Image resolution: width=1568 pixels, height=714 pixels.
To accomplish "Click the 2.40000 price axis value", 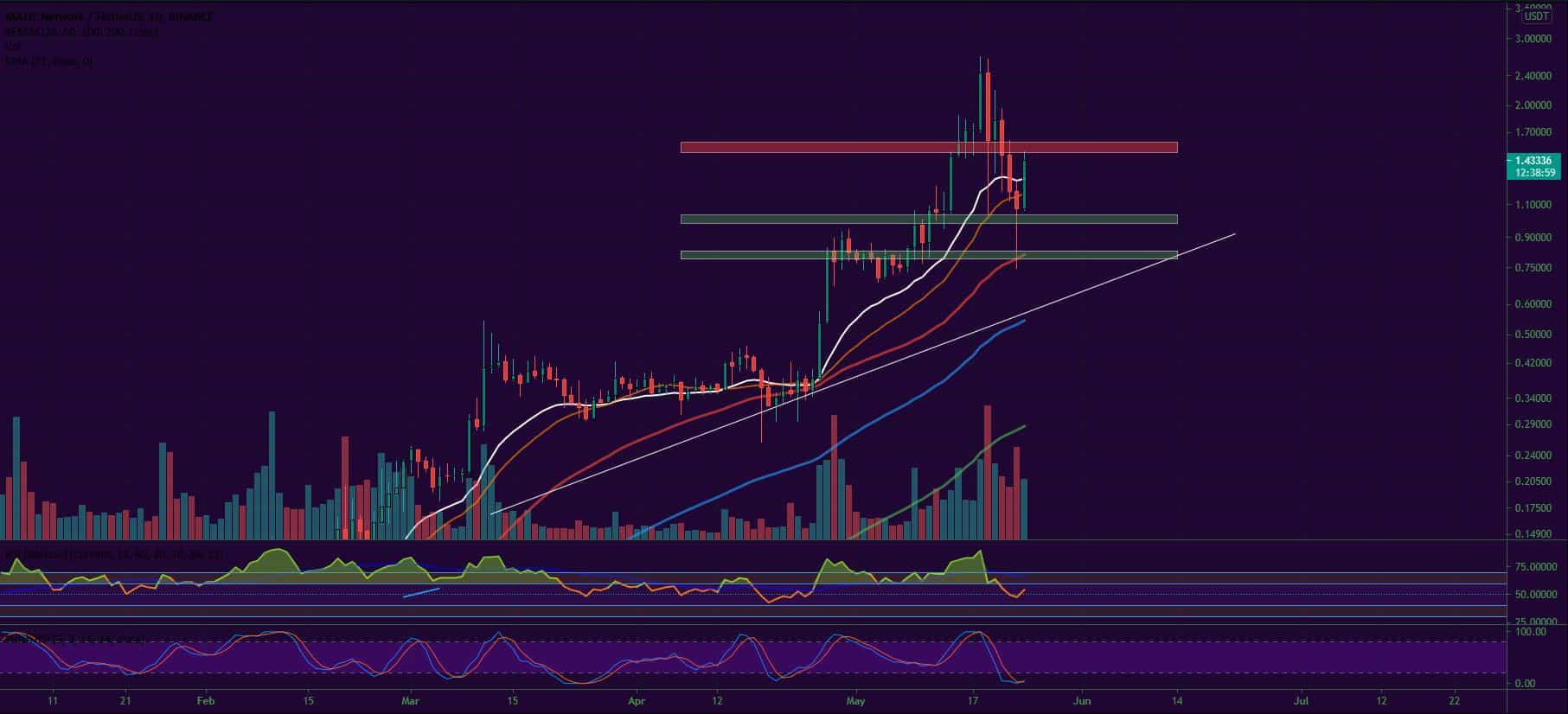I will click(1533, 75).
